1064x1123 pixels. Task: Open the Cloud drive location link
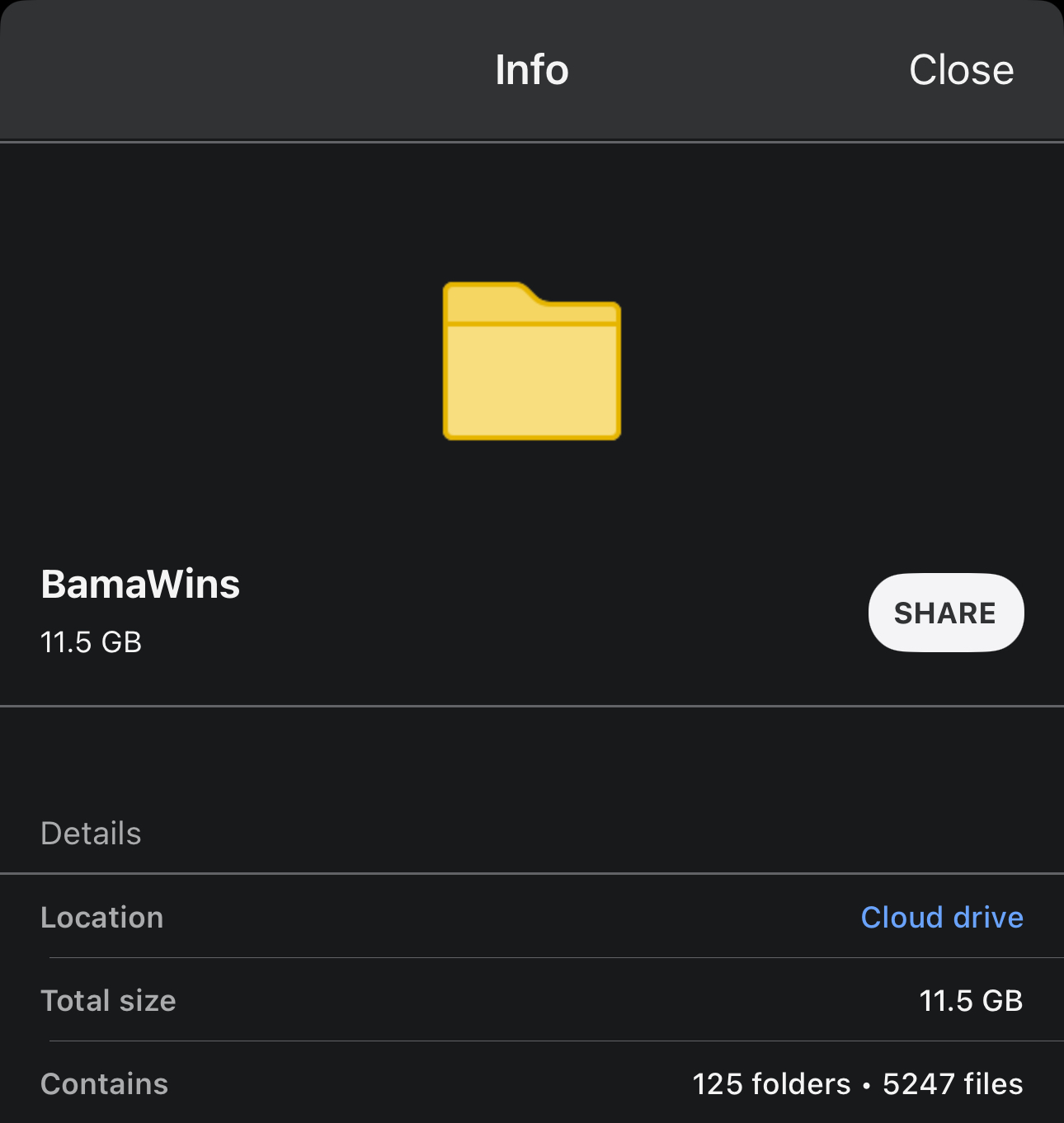pos(942,917)
